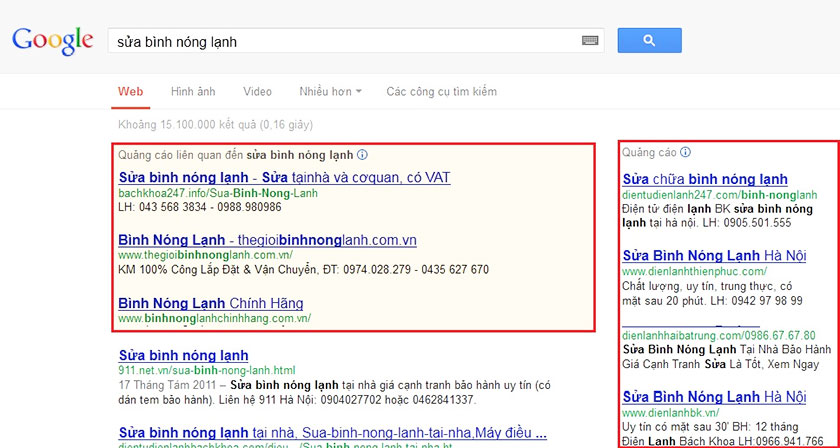Screen dimensions: 840x448
Task: Switch to the 'Hình ảnh' tab
Action: pyautogui.click(x=193, y=92)
